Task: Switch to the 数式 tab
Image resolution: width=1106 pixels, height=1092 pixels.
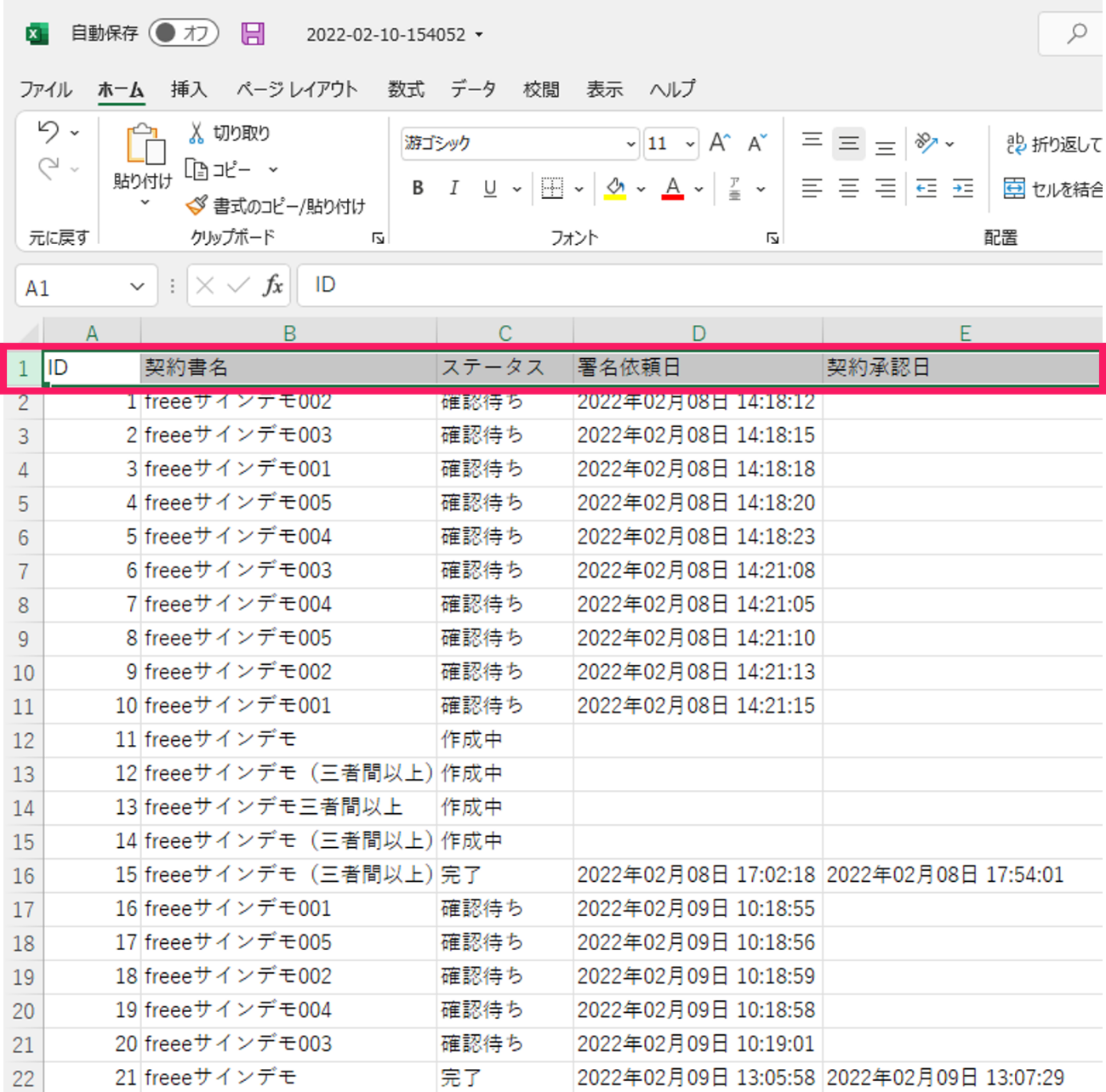Action: (406, 89)
